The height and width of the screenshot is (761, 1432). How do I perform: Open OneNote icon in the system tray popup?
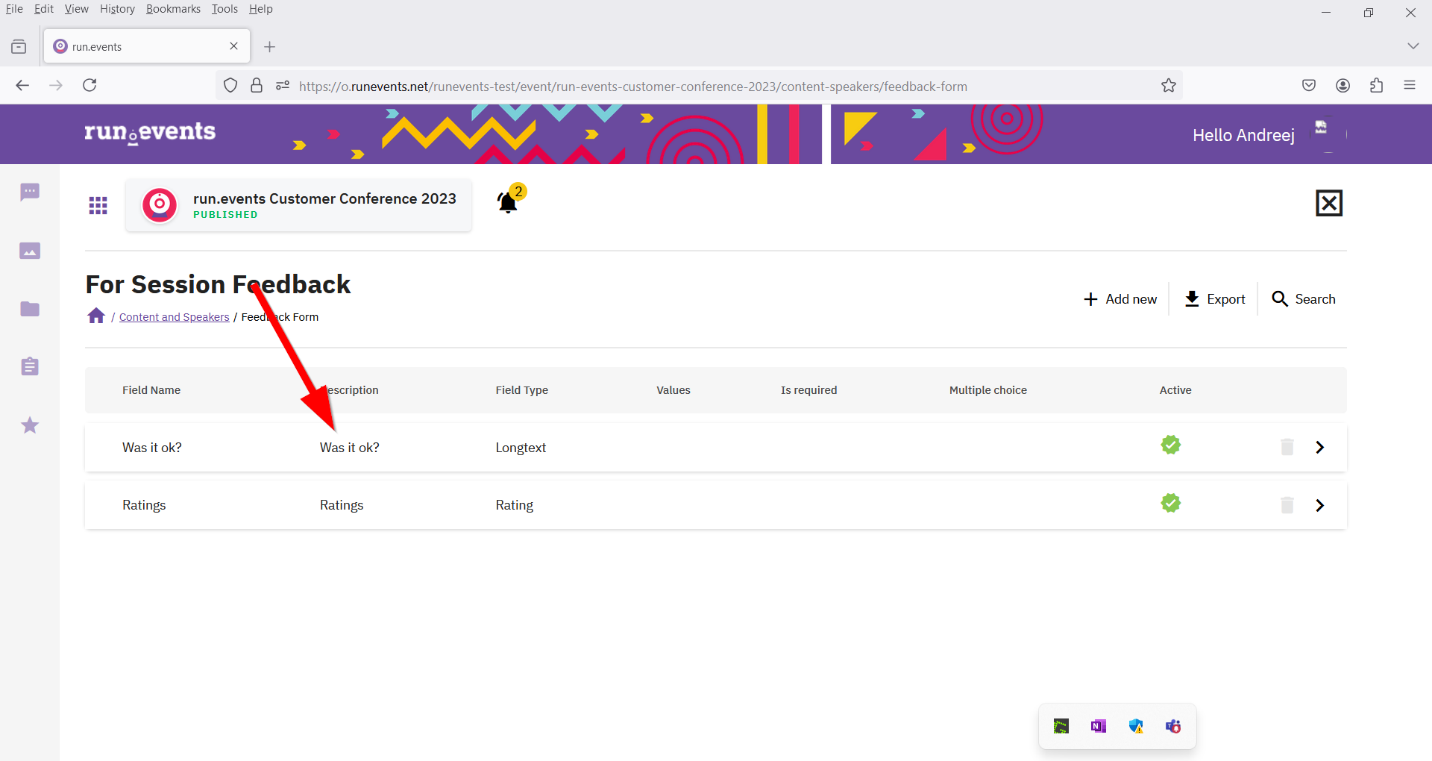(1099, 726)
